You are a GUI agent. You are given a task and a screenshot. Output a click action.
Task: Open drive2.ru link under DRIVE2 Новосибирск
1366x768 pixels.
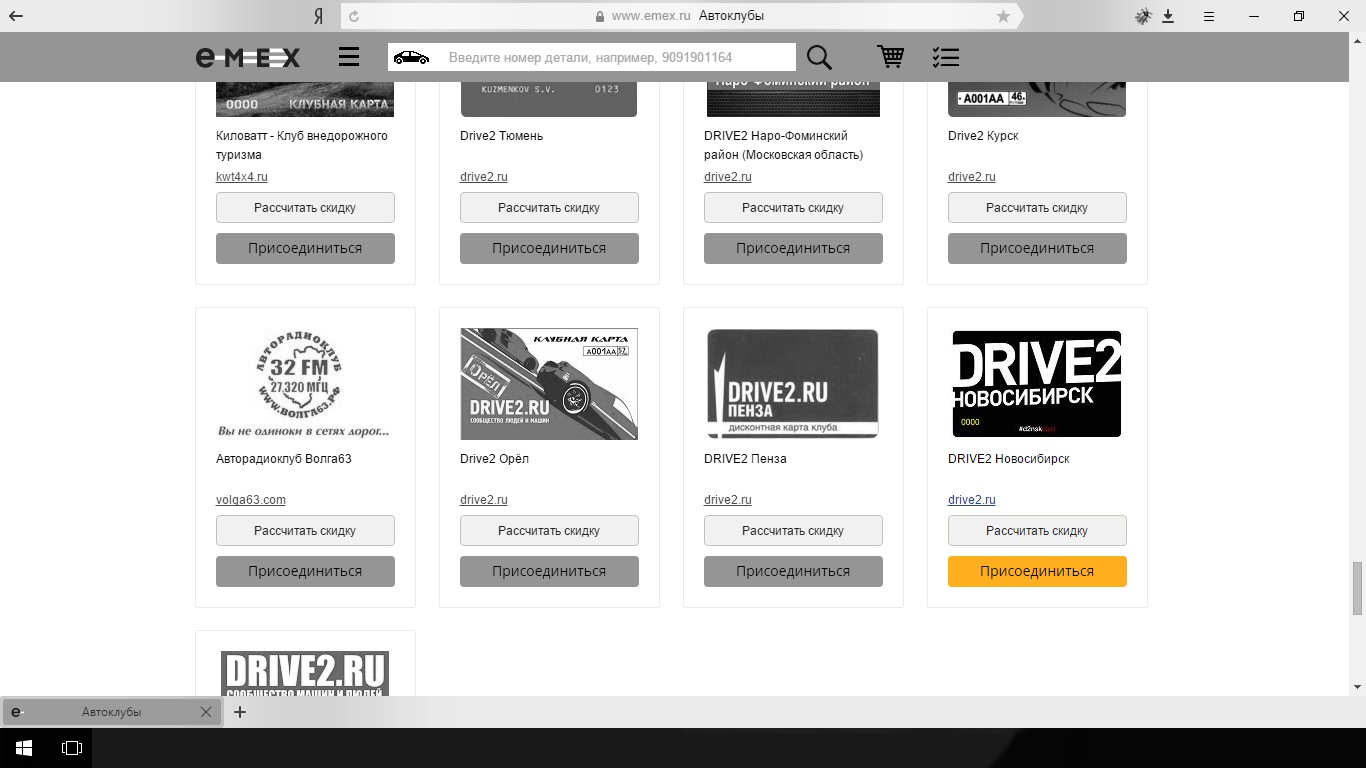pos(972,500)
